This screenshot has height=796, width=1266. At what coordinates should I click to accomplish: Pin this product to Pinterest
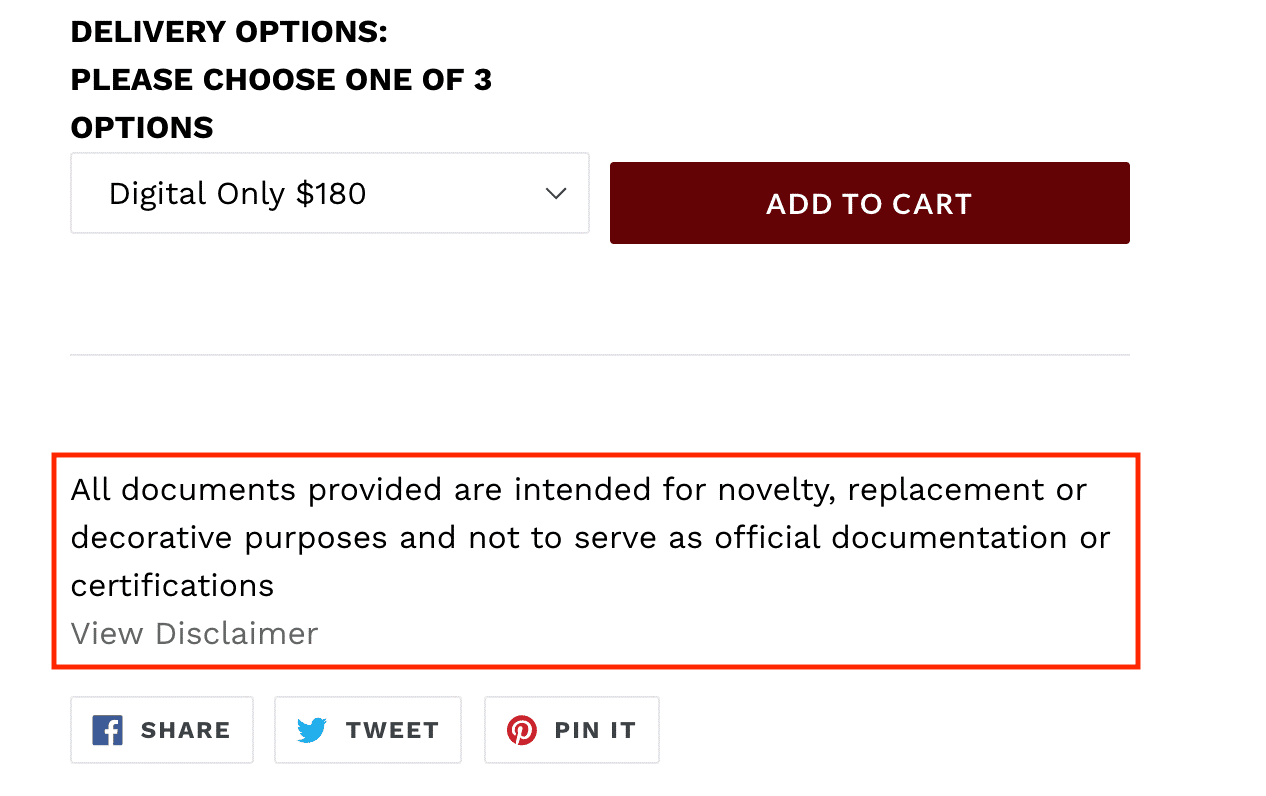point(571,730)
